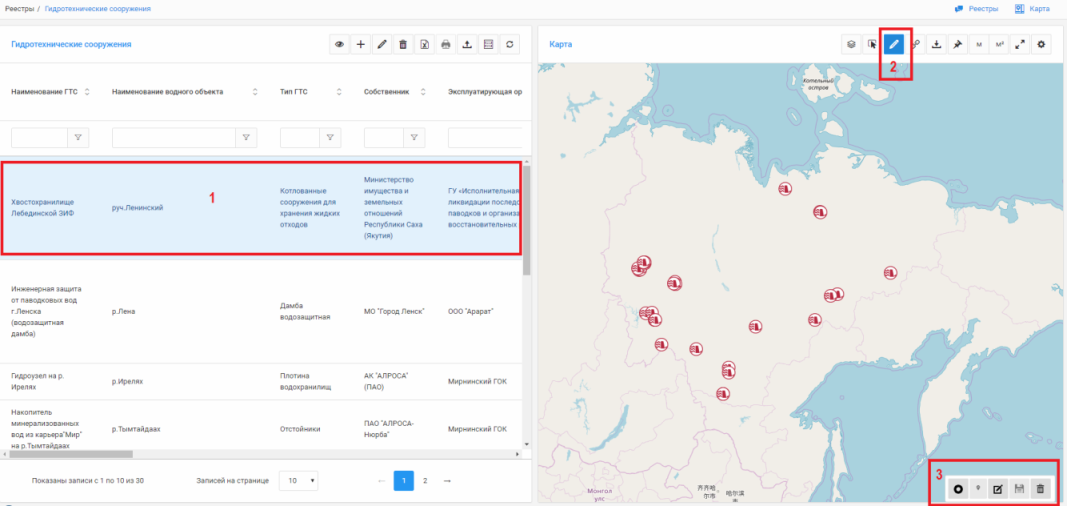Toggle the pin icon in map toolbar
This screenshot has height=506, width=1067.
(958, 44)
